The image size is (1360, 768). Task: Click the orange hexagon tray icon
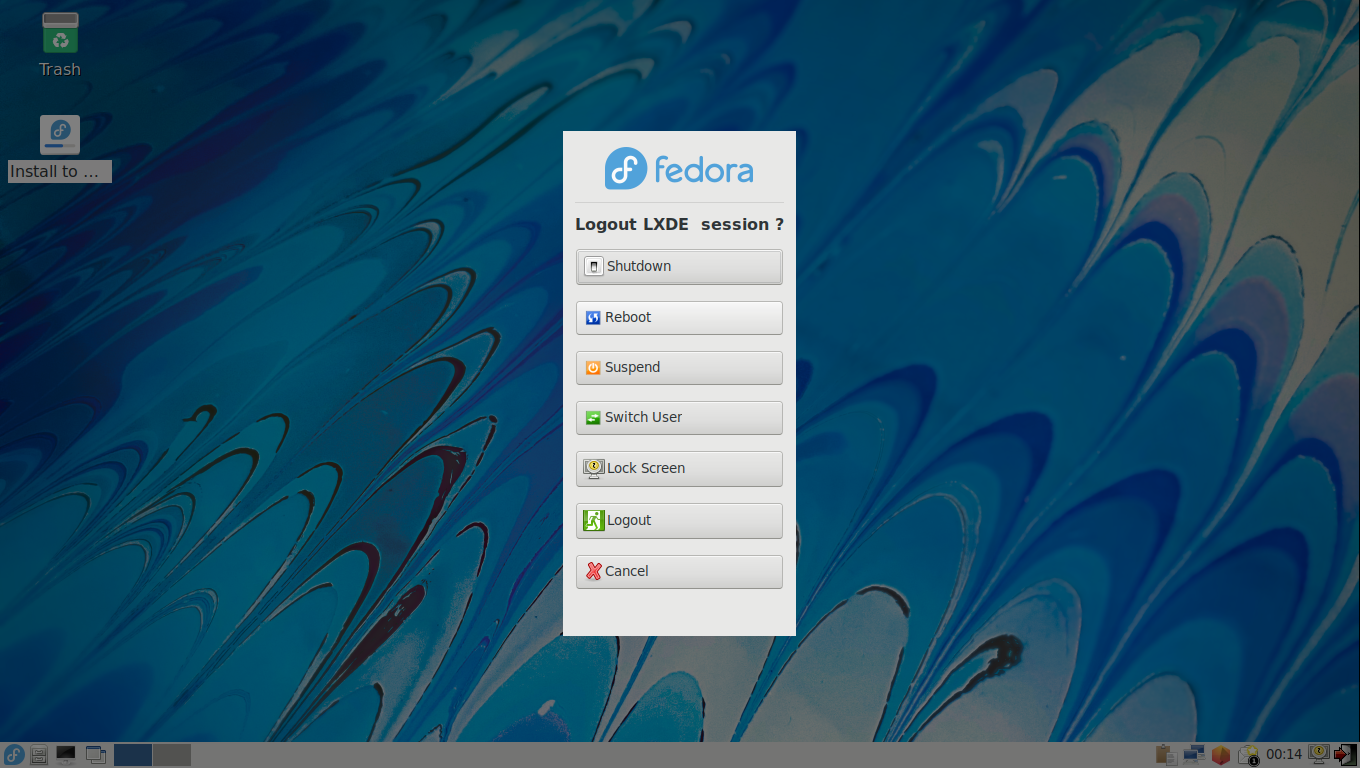(1220, 755)
